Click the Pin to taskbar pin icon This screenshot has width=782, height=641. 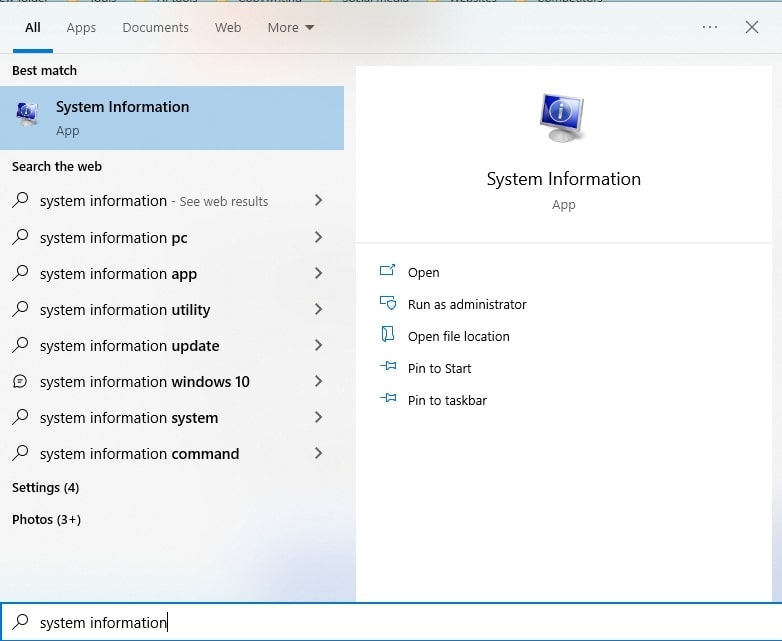(388, 399)
